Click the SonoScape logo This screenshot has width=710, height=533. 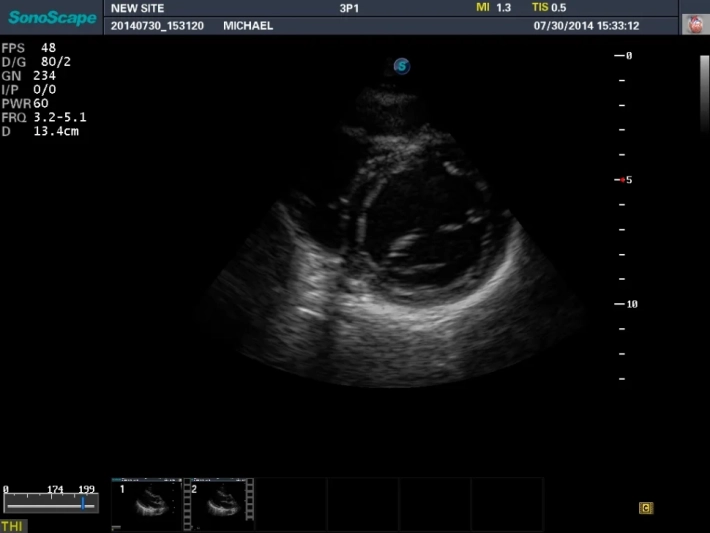pos(53,17)
